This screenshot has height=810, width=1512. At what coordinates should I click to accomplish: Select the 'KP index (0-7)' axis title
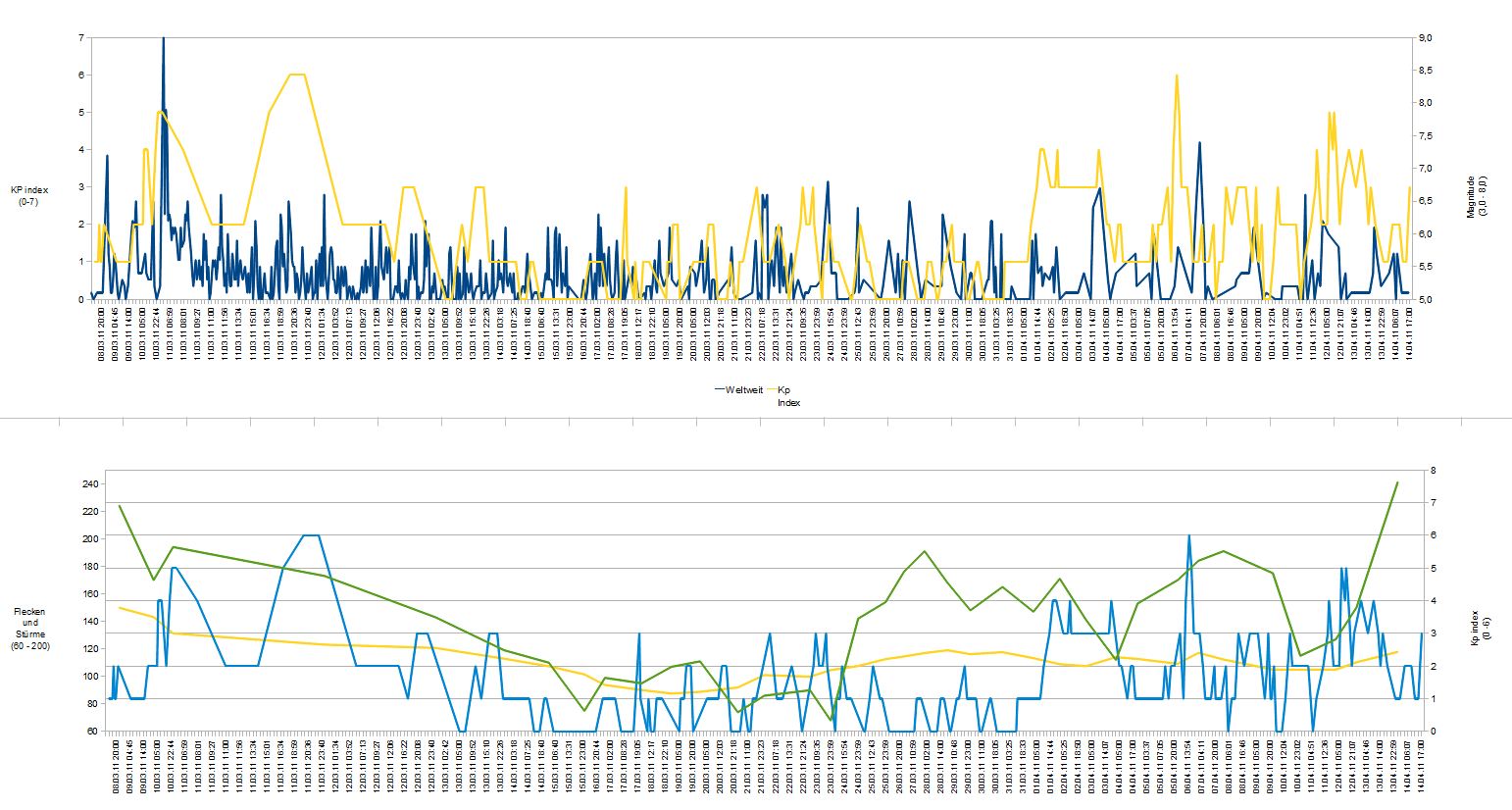pos(29,195)
